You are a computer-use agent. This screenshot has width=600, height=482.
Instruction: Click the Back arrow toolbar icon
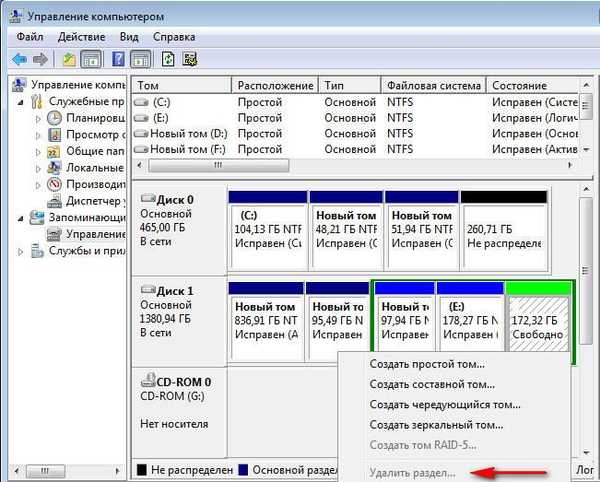(18, 59)
